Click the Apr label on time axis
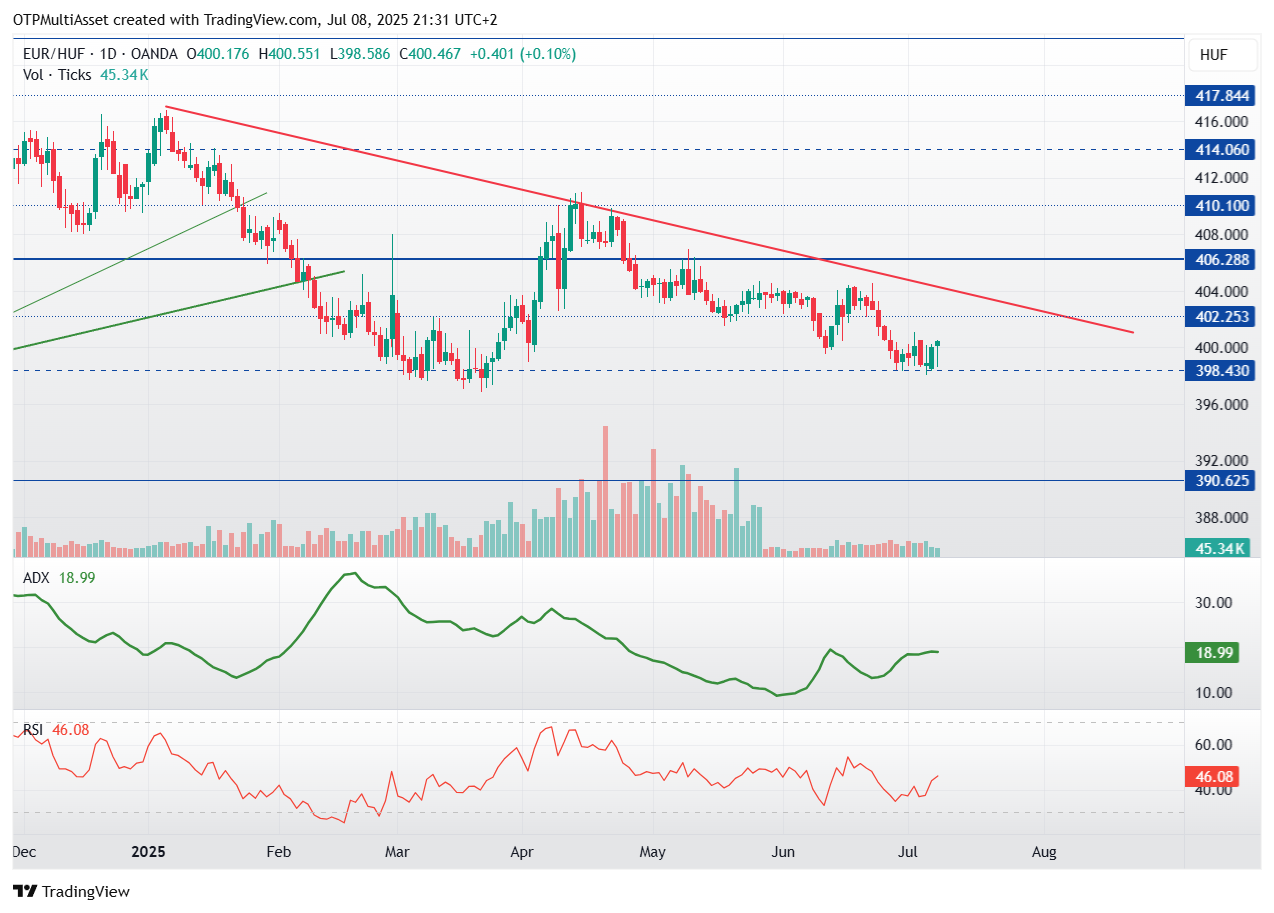This screenshot has width=1274, height=913. 521,853
